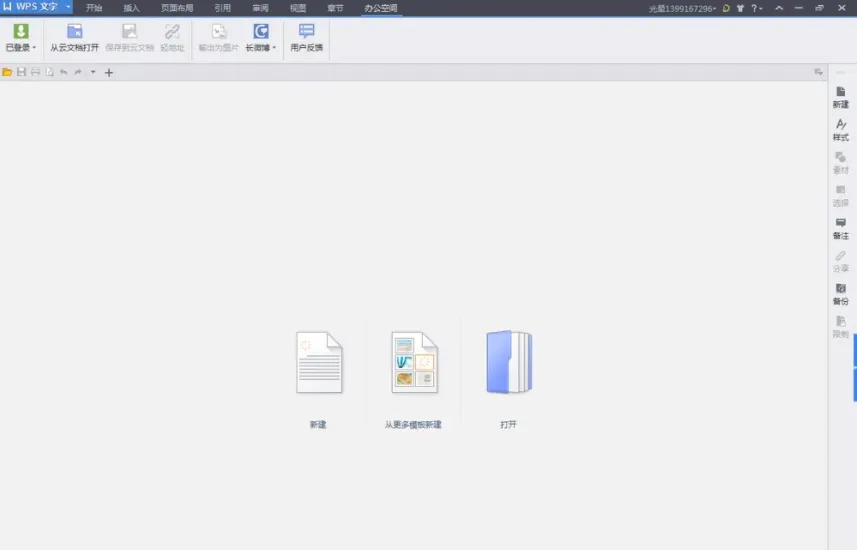Click the shirt skin icon
The image size is (857, 550).
tap(740, 8)
